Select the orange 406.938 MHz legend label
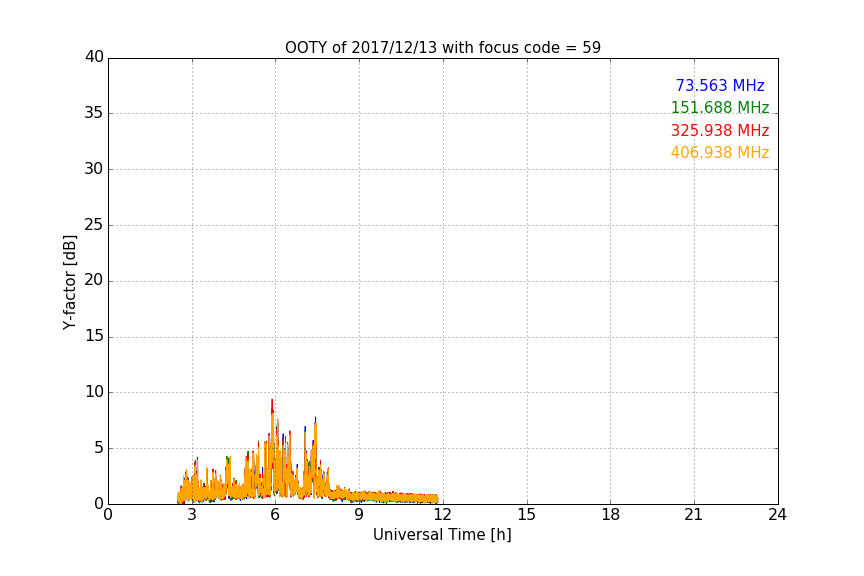The width and height of the screenshot is (864, 576). pos(720,152)
